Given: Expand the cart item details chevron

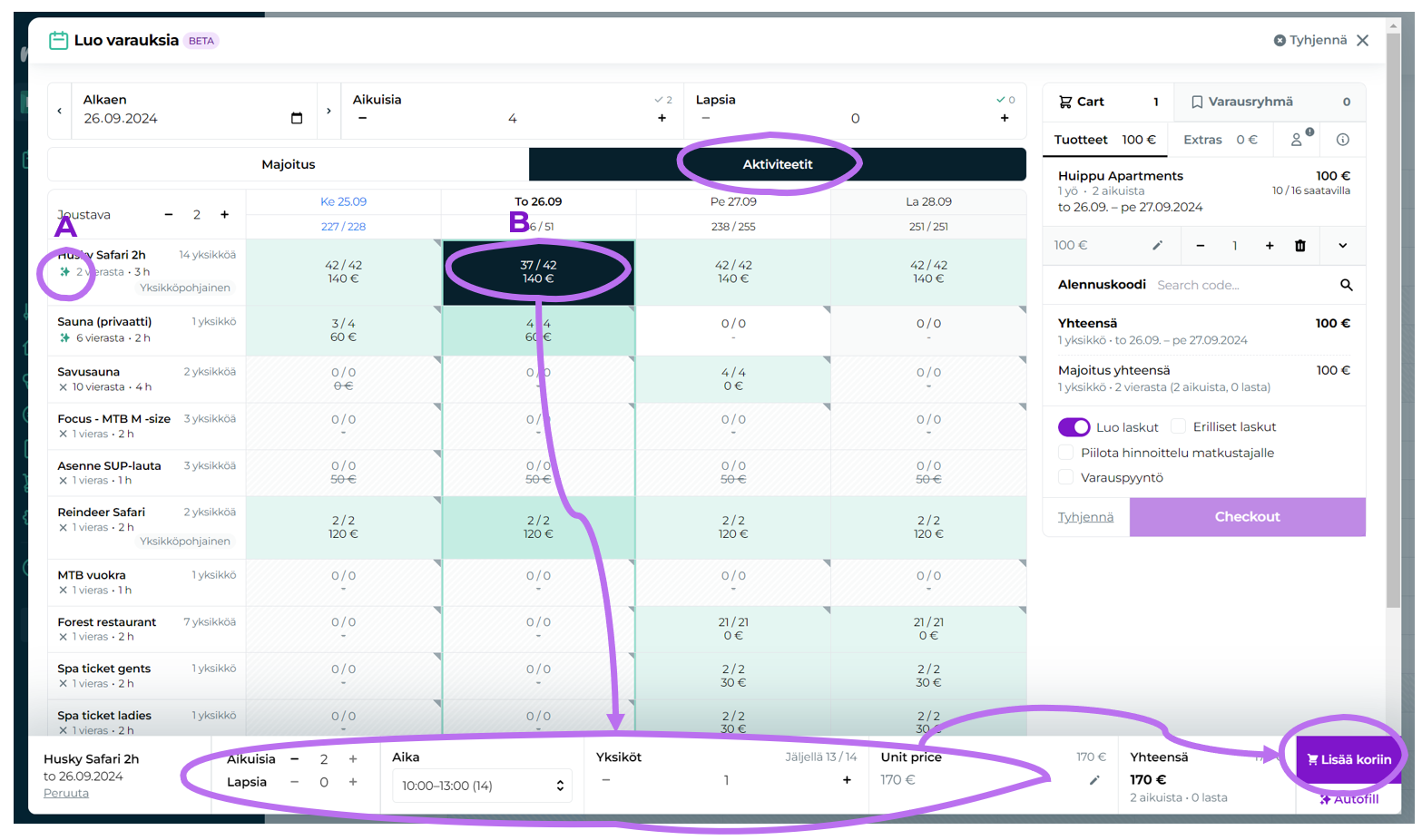Looking at the screenshot, I should point(1342,246).
